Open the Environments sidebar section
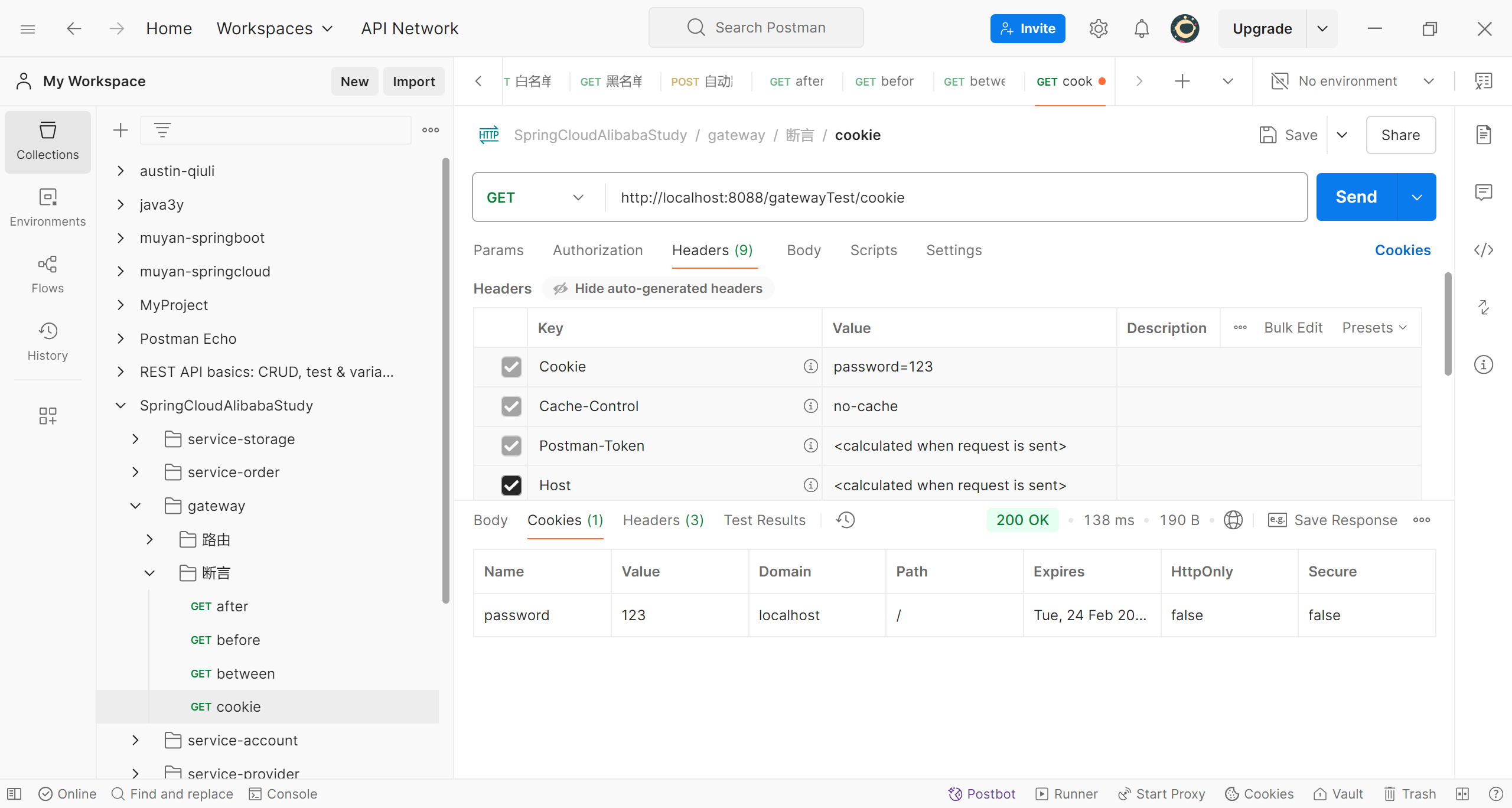 pyautogui.click(x=47, y=207)
